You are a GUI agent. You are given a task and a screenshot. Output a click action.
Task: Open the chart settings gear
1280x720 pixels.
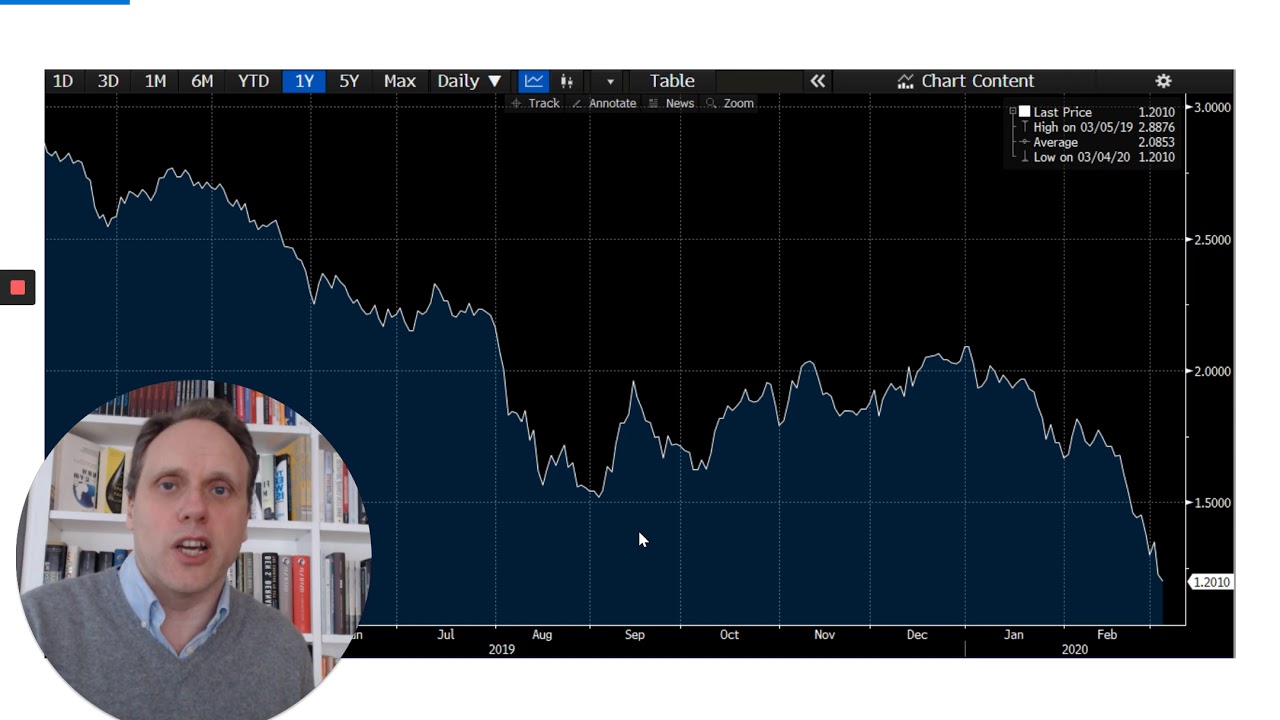coord(1163,81)
